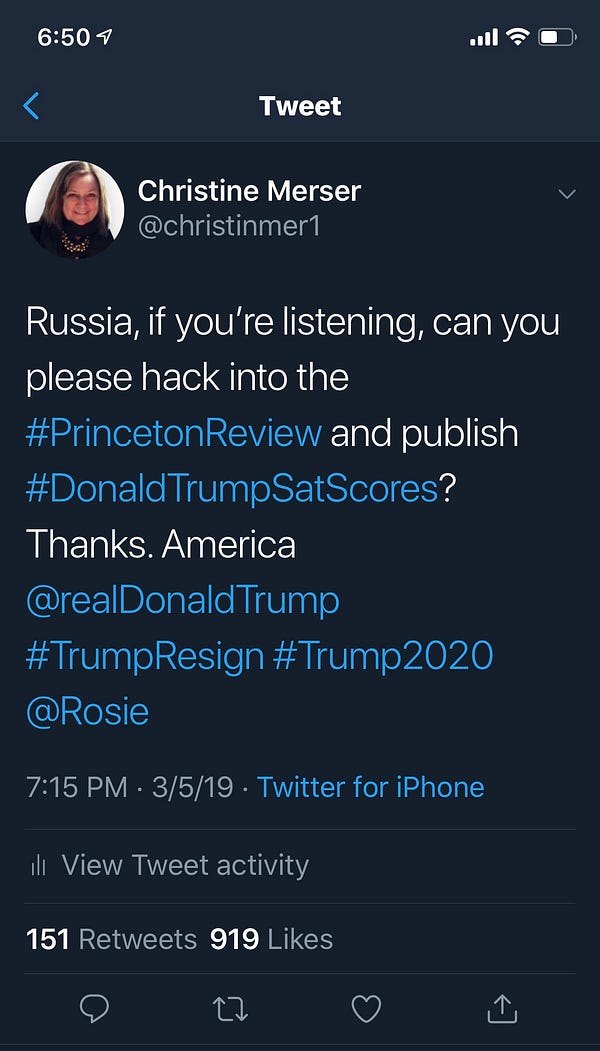The height and width of the screenshot is (1051, 600).
Task: Tap the Wi-Fi status icon
Action: tap(517, 38)
